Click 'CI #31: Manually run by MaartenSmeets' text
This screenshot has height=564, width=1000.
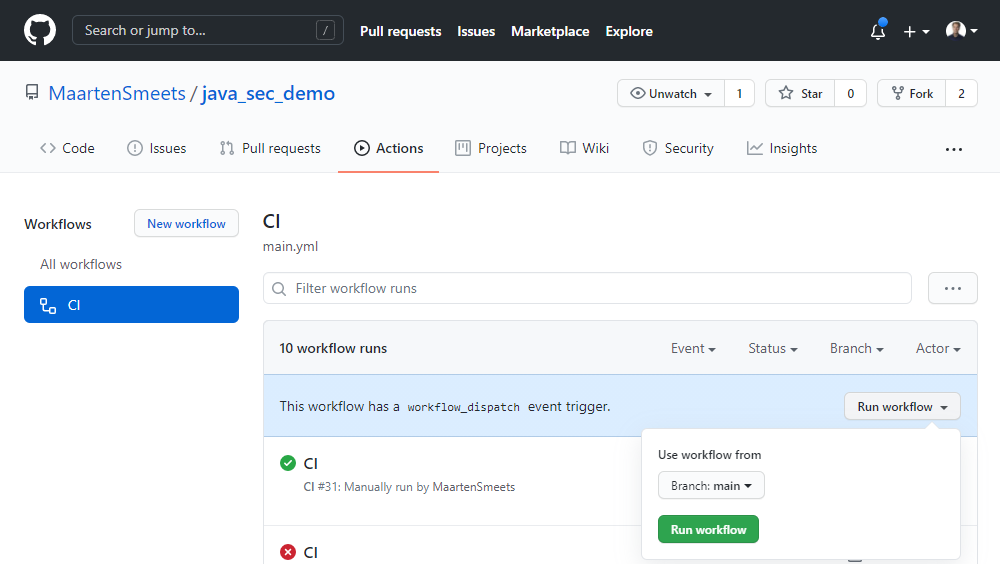[409, 487]
